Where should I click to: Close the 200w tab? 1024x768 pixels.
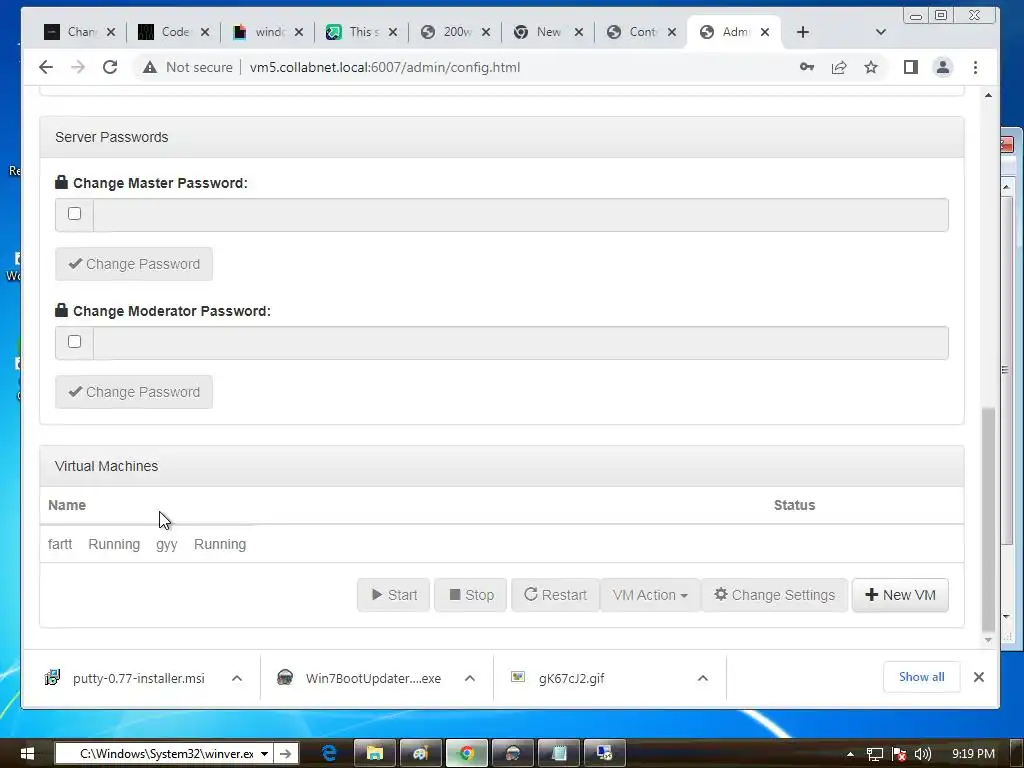pyautogui.click(x=486, y=32)
